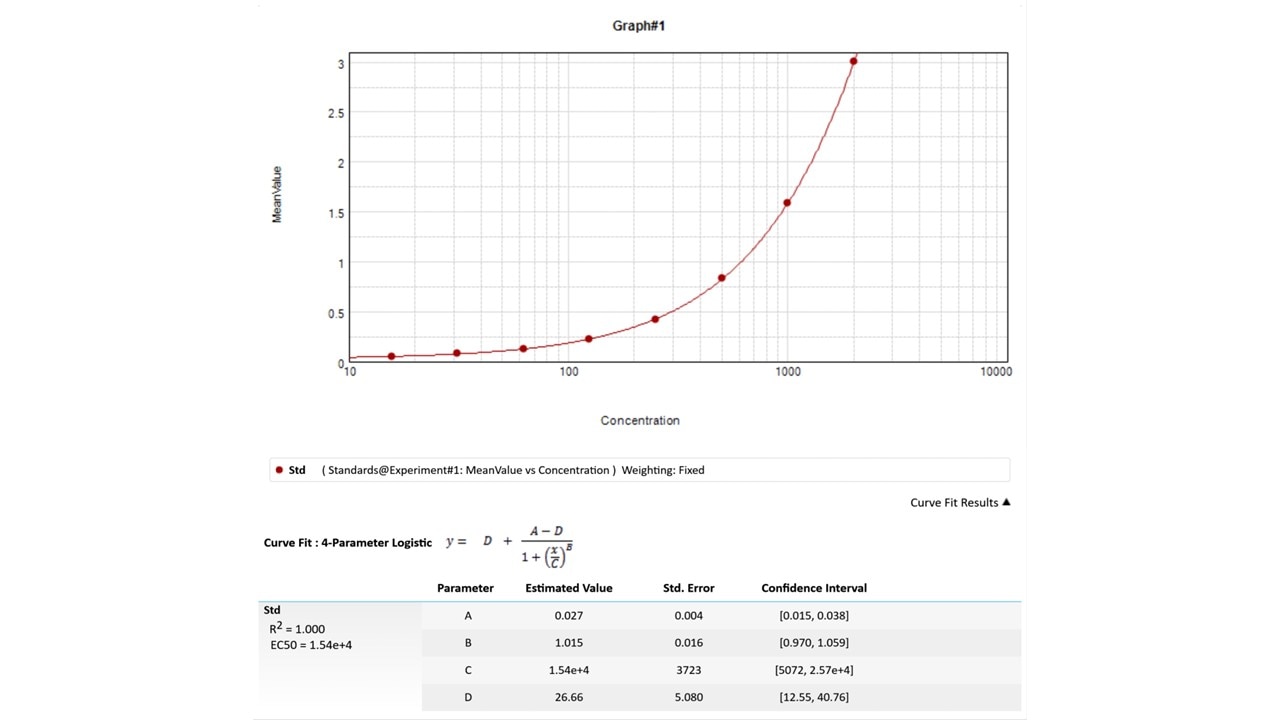Select the data point near concentration 500

click(721, 278)
